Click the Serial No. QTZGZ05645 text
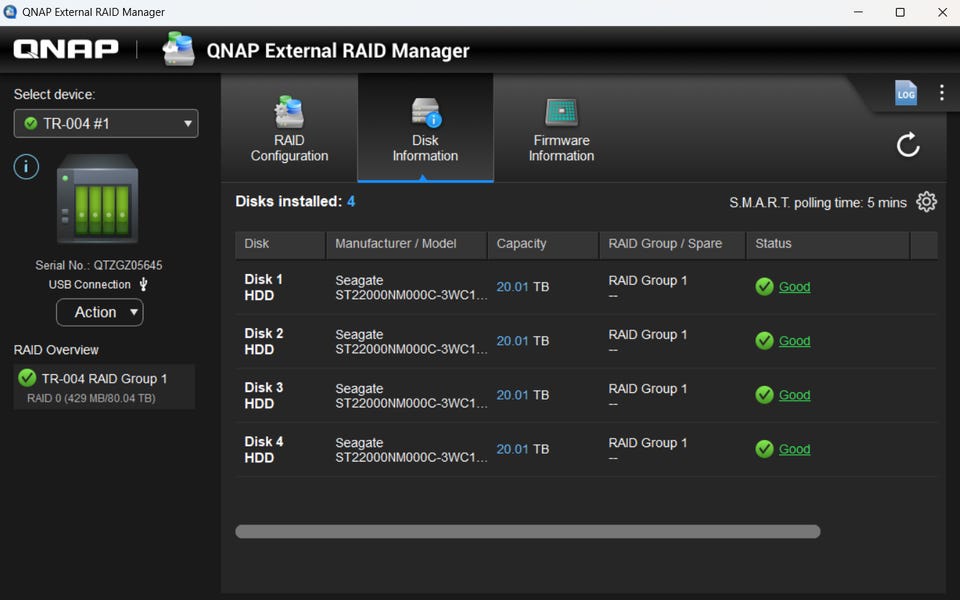 (99, 265)
